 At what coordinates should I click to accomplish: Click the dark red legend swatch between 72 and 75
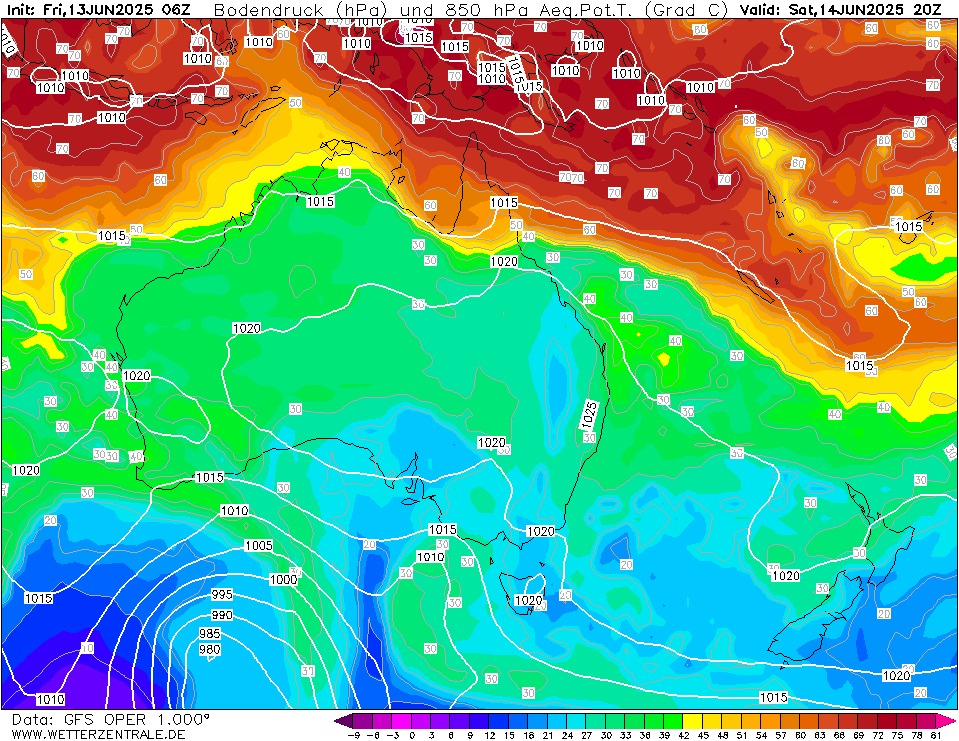tap(887, 720)
